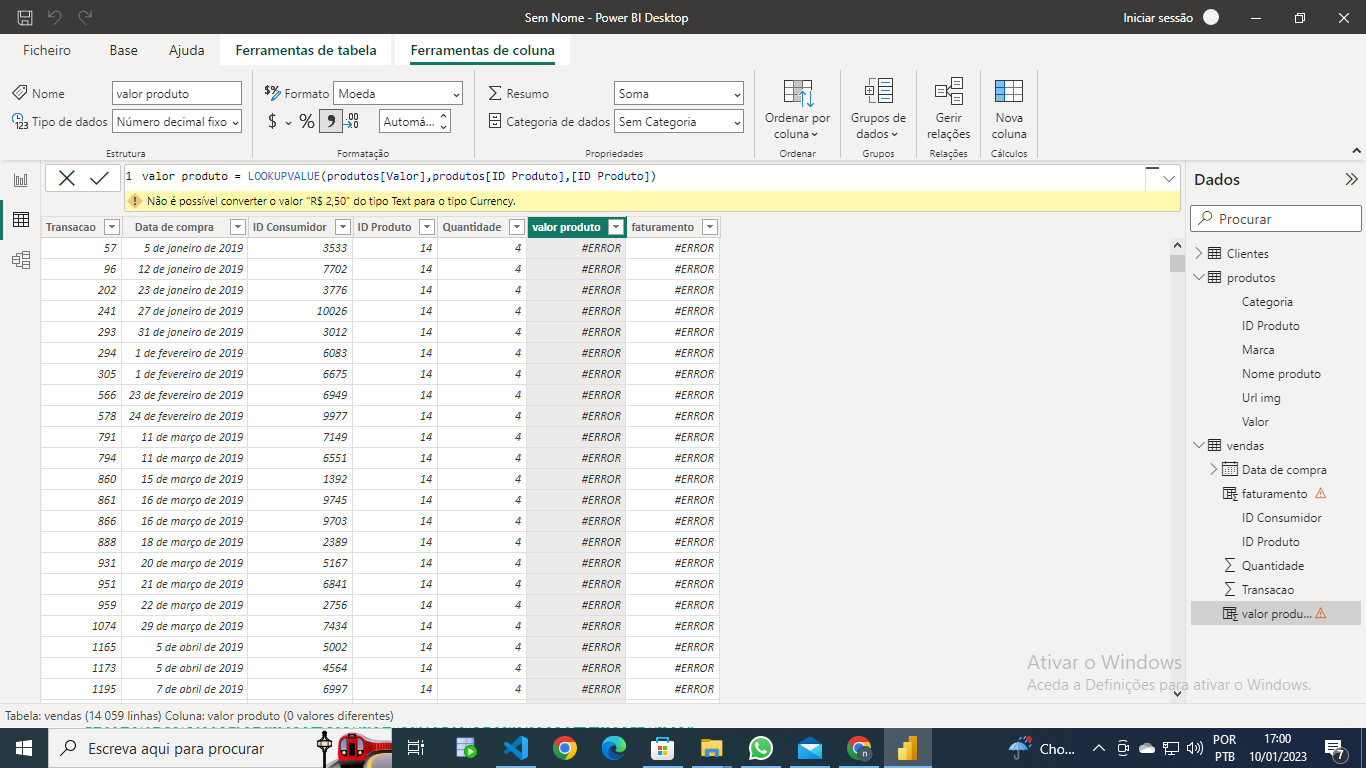Open filter dropdown on faturamento column

709,227
